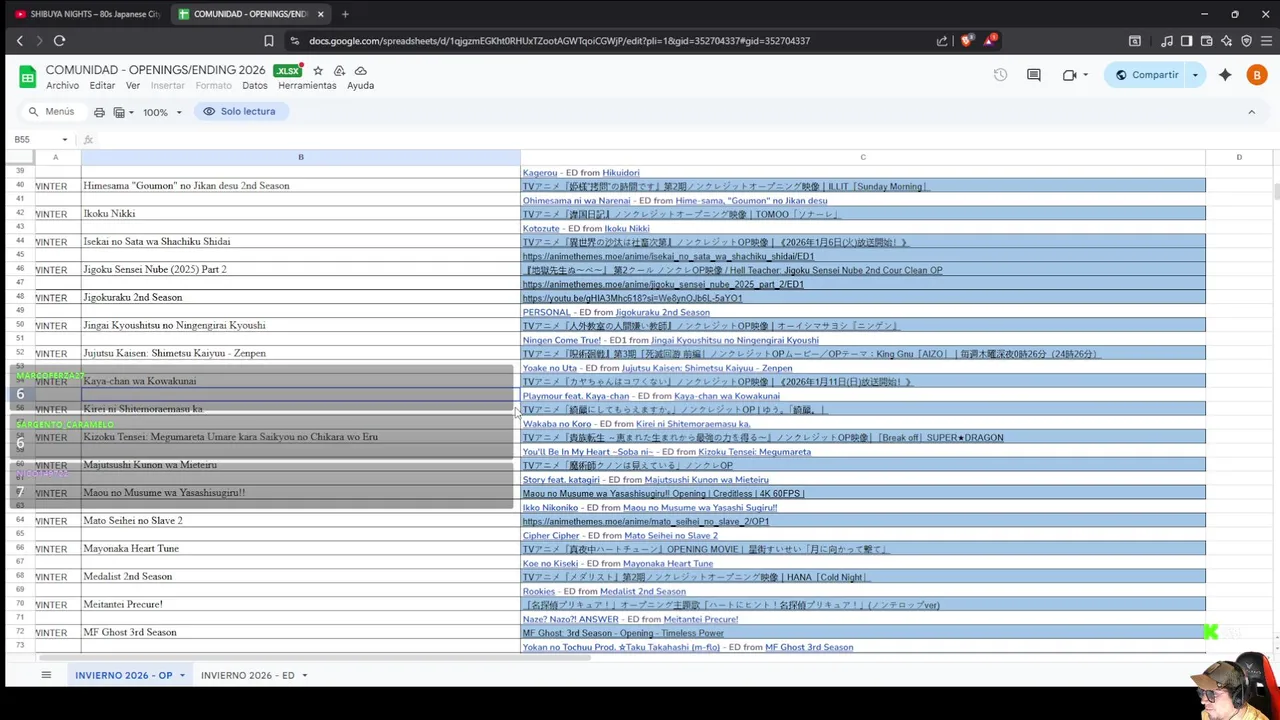Open the Google account avatar B
Screen dimensions: 1280x720
pos(1257,75)
